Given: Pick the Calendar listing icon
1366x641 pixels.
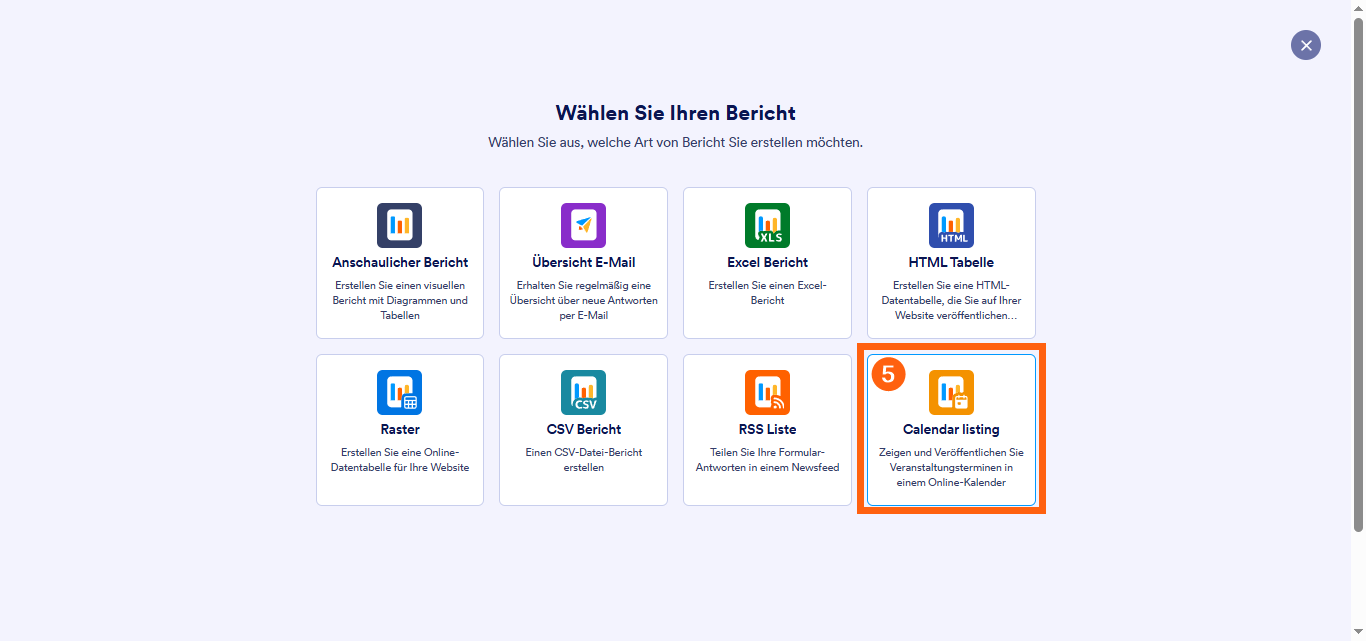Looking at the screenshot, I should [x=951, y=392].
